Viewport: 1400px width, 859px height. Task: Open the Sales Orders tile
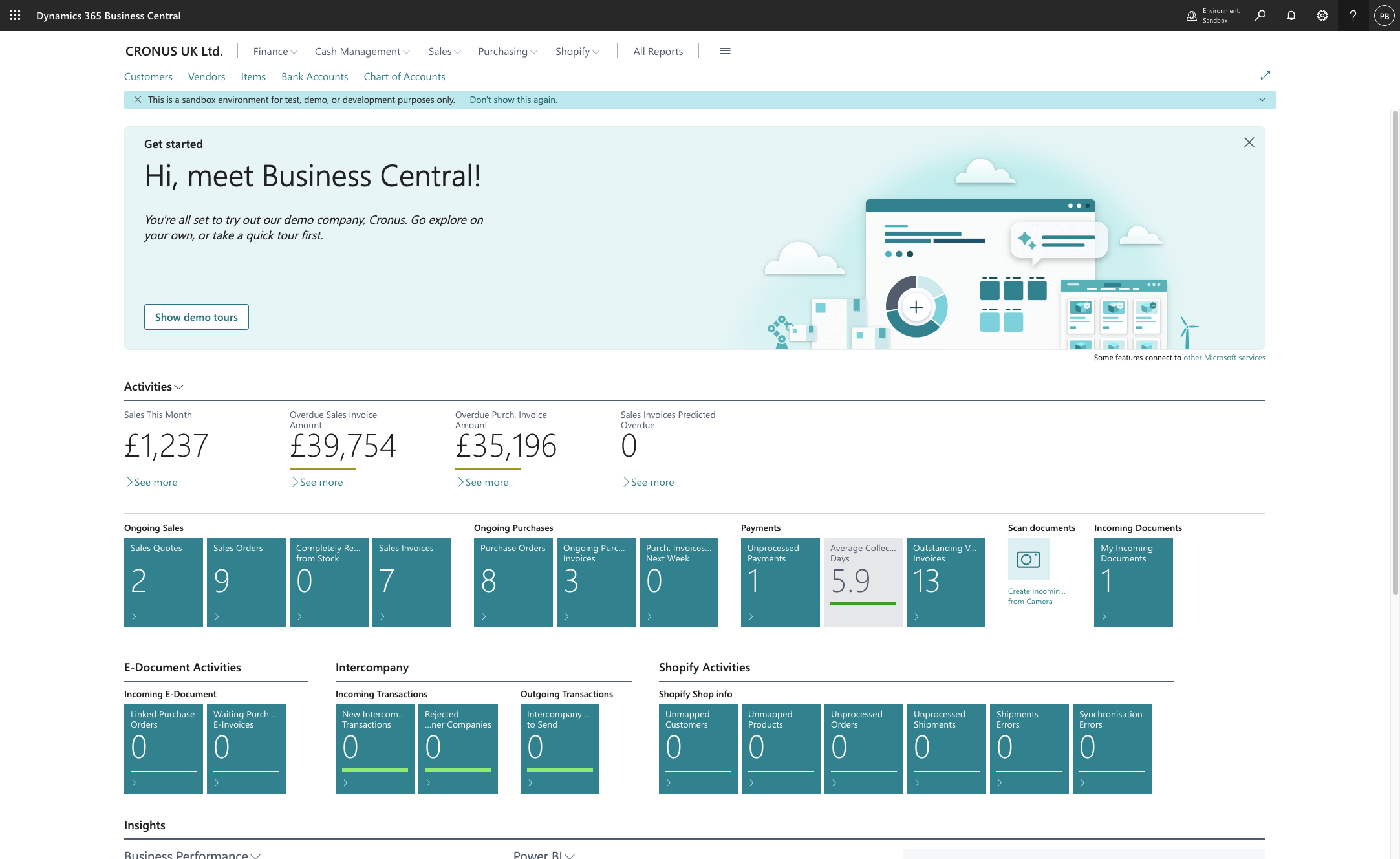click(x=246, y=583)
